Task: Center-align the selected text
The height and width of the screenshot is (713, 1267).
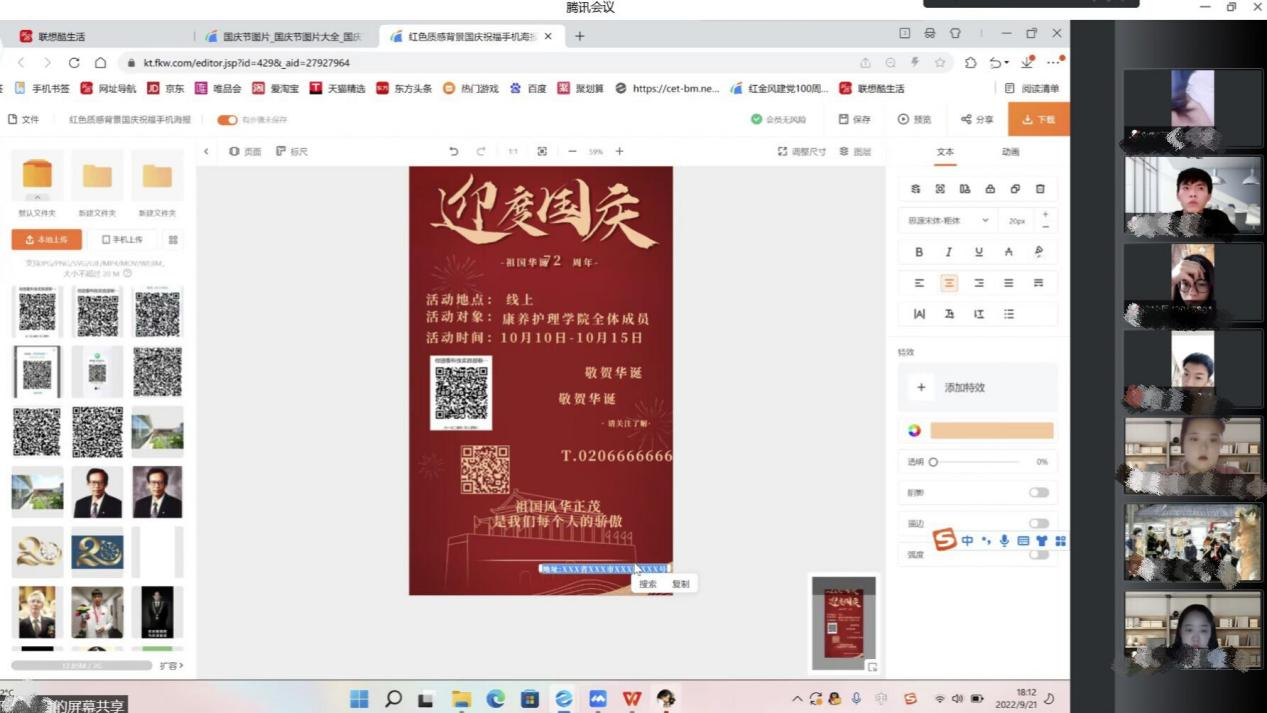Action: coord(949,283)
